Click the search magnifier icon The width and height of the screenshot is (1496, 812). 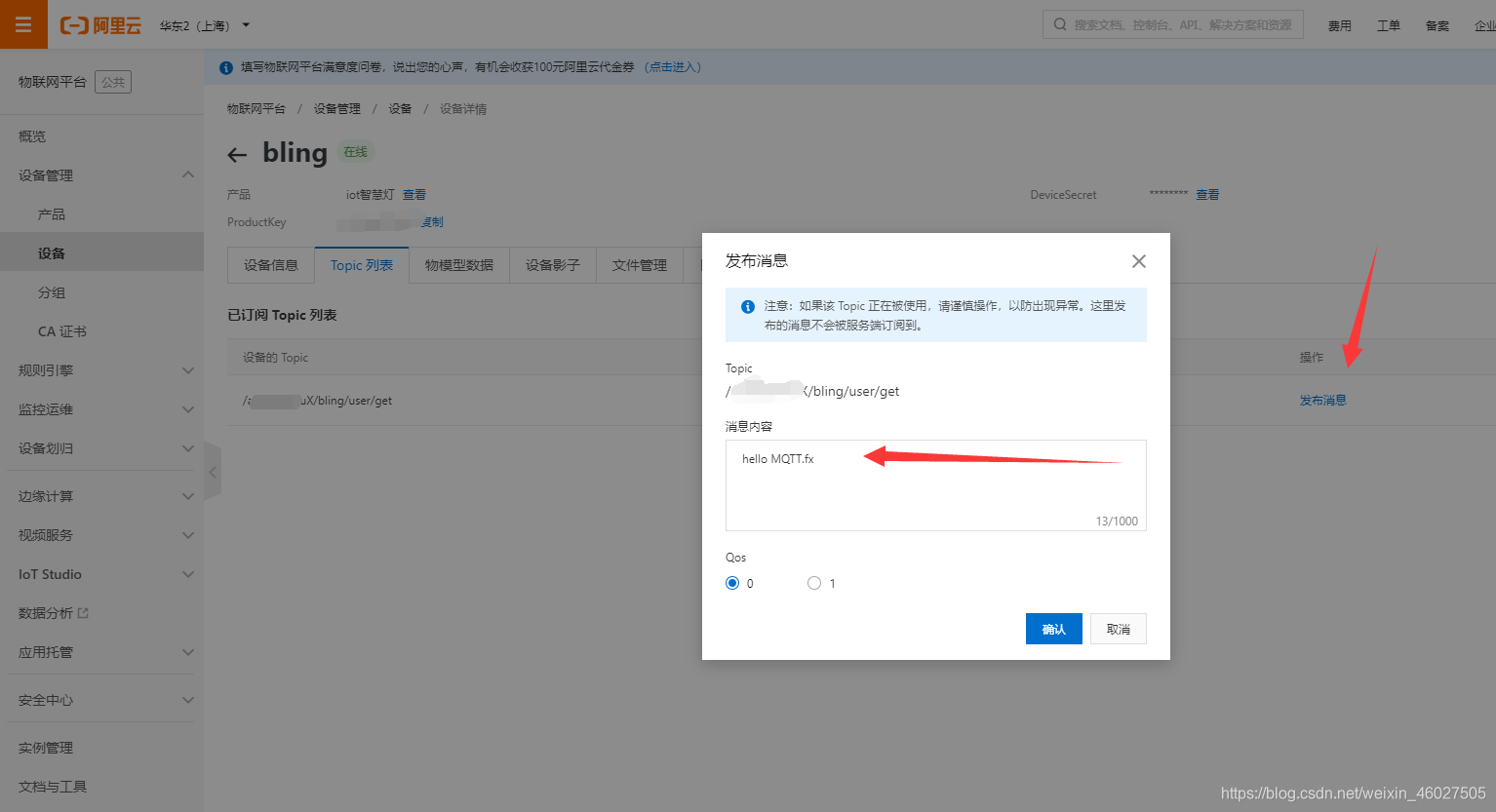coord(1060,24)
